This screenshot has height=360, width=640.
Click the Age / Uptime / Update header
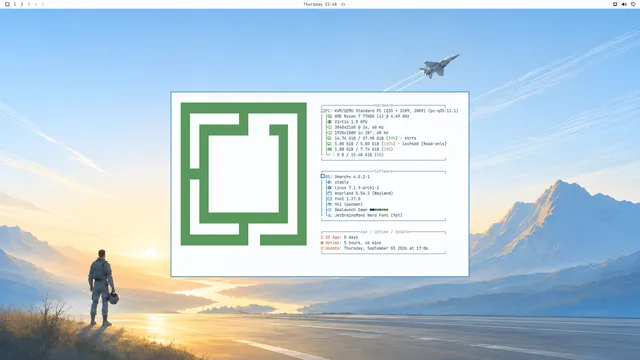click(384, 232)
